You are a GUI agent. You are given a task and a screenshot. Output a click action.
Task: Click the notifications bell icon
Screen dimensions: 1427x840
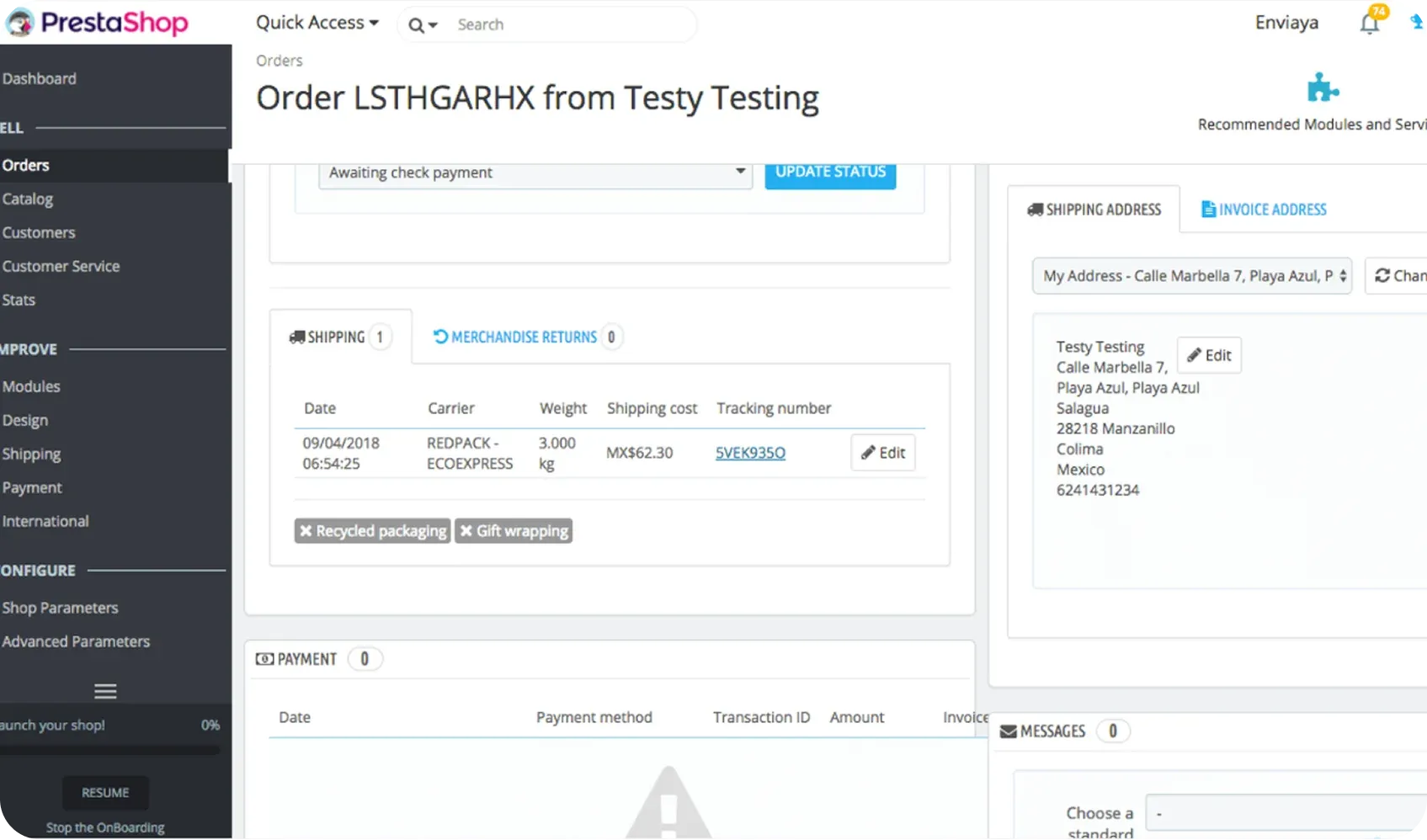click(1369, 24)
